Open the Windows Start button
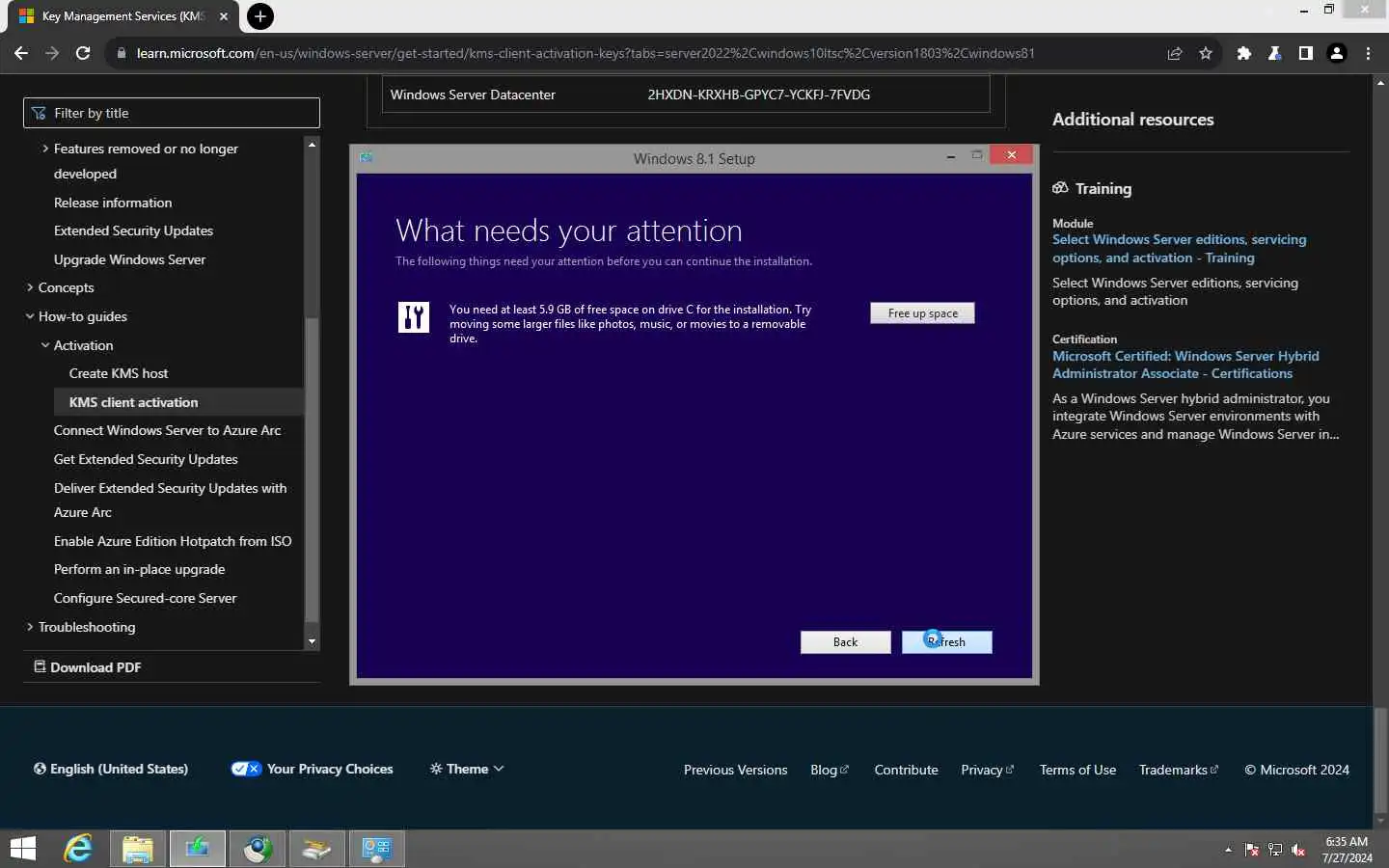 pyautogui.click(x=22, y=849)
